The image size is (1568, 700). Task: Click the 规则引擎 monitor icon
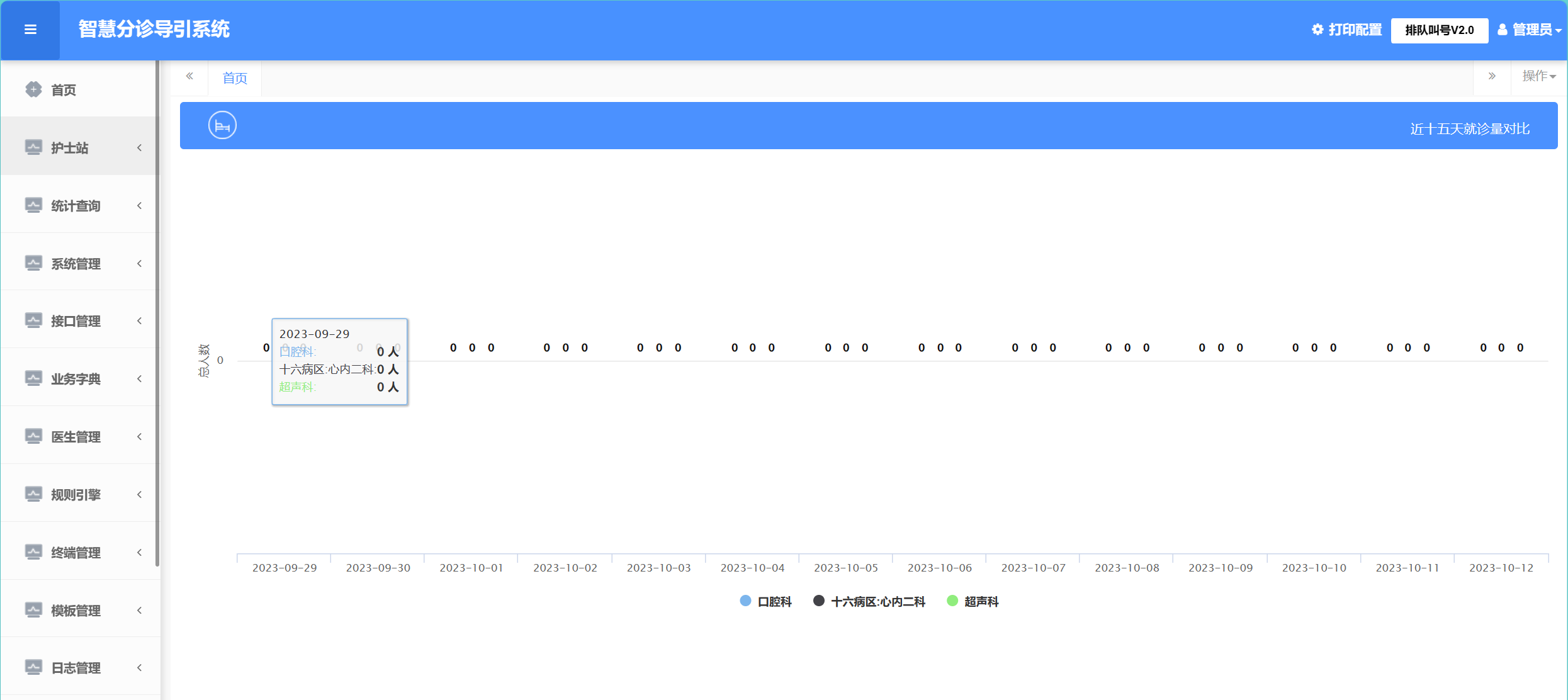[33, 494]
